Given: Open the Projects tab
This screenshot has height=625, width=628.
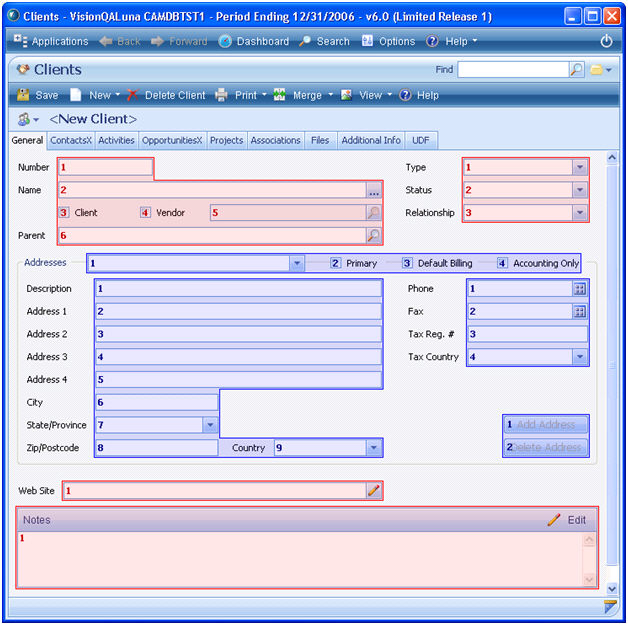Looking at the screenshot, I should [226, 140].
